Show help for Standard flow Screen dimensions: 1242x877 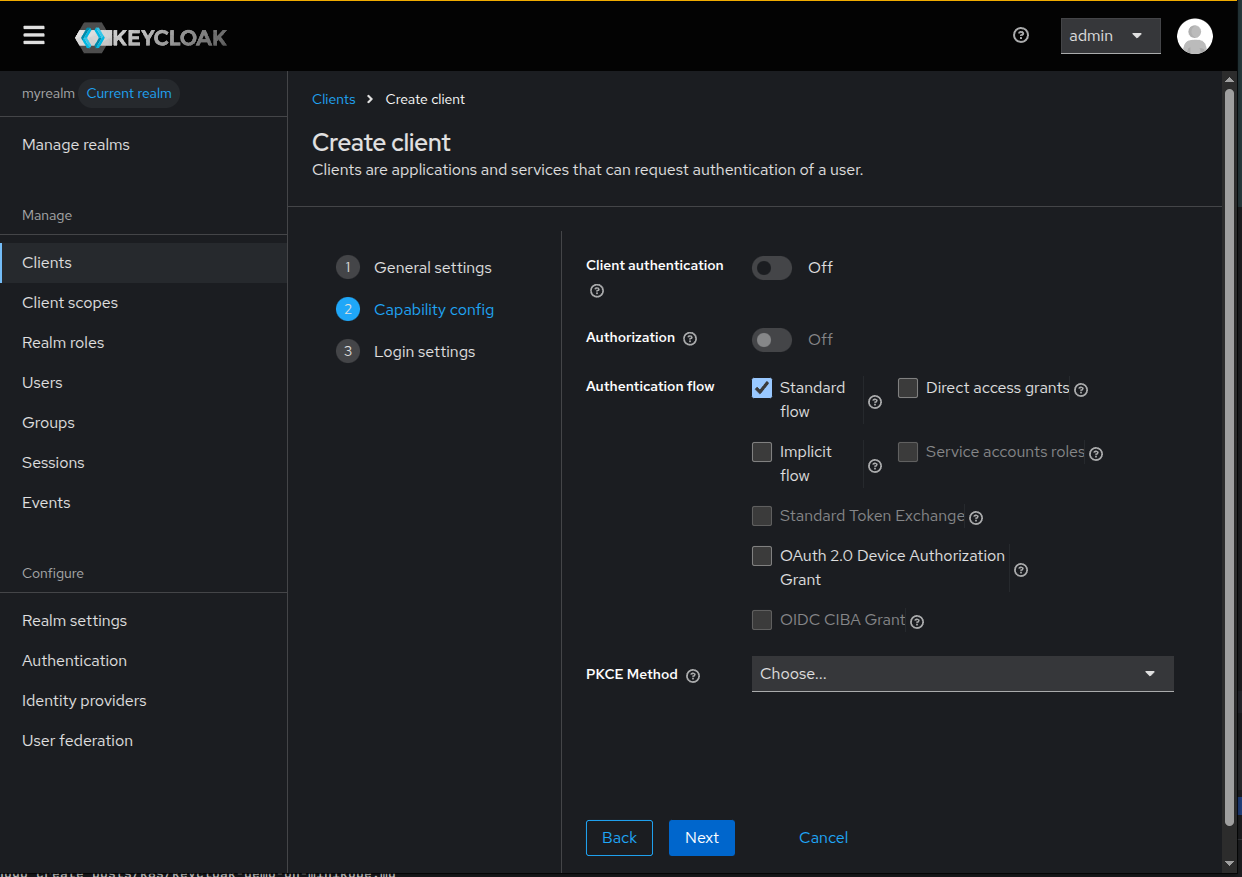point(875,402)
